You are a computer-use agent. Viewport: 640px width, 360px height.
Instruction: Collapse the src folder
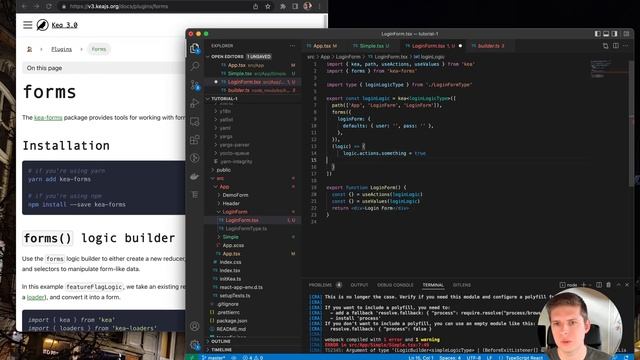(253, 178)
